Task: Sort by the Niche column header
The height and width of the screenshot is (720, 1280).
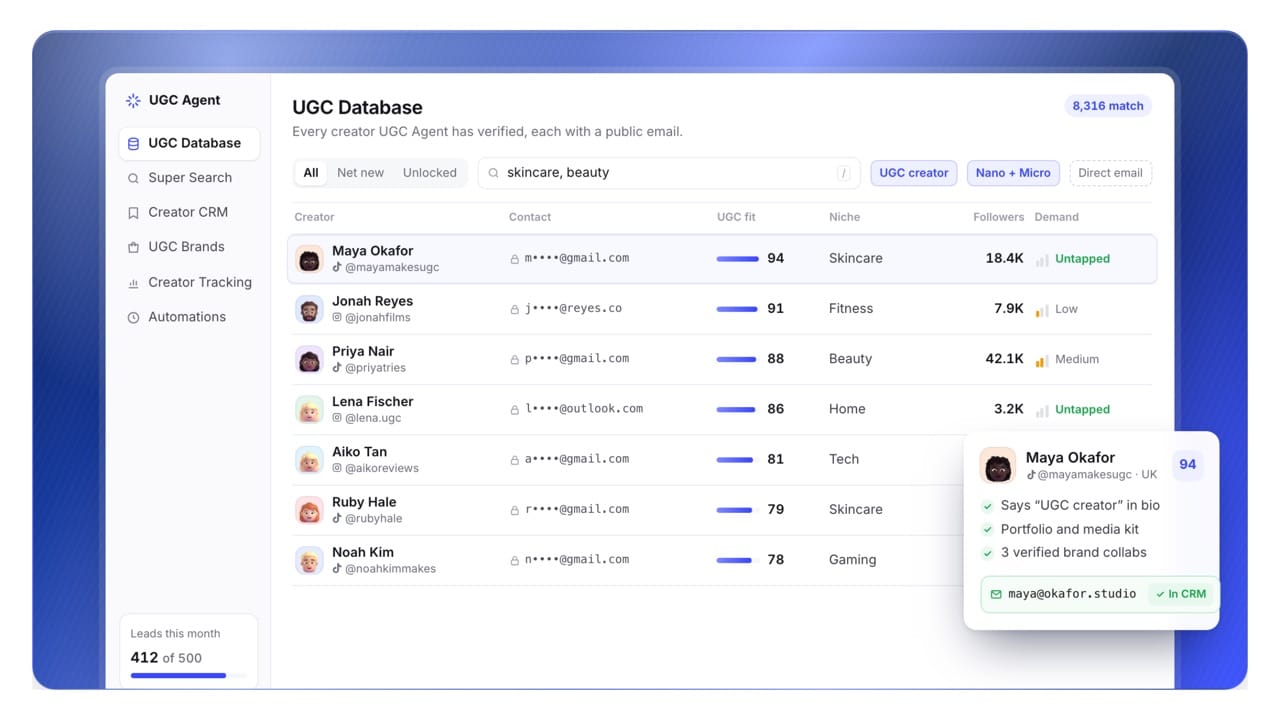Action: click(844, 217)
